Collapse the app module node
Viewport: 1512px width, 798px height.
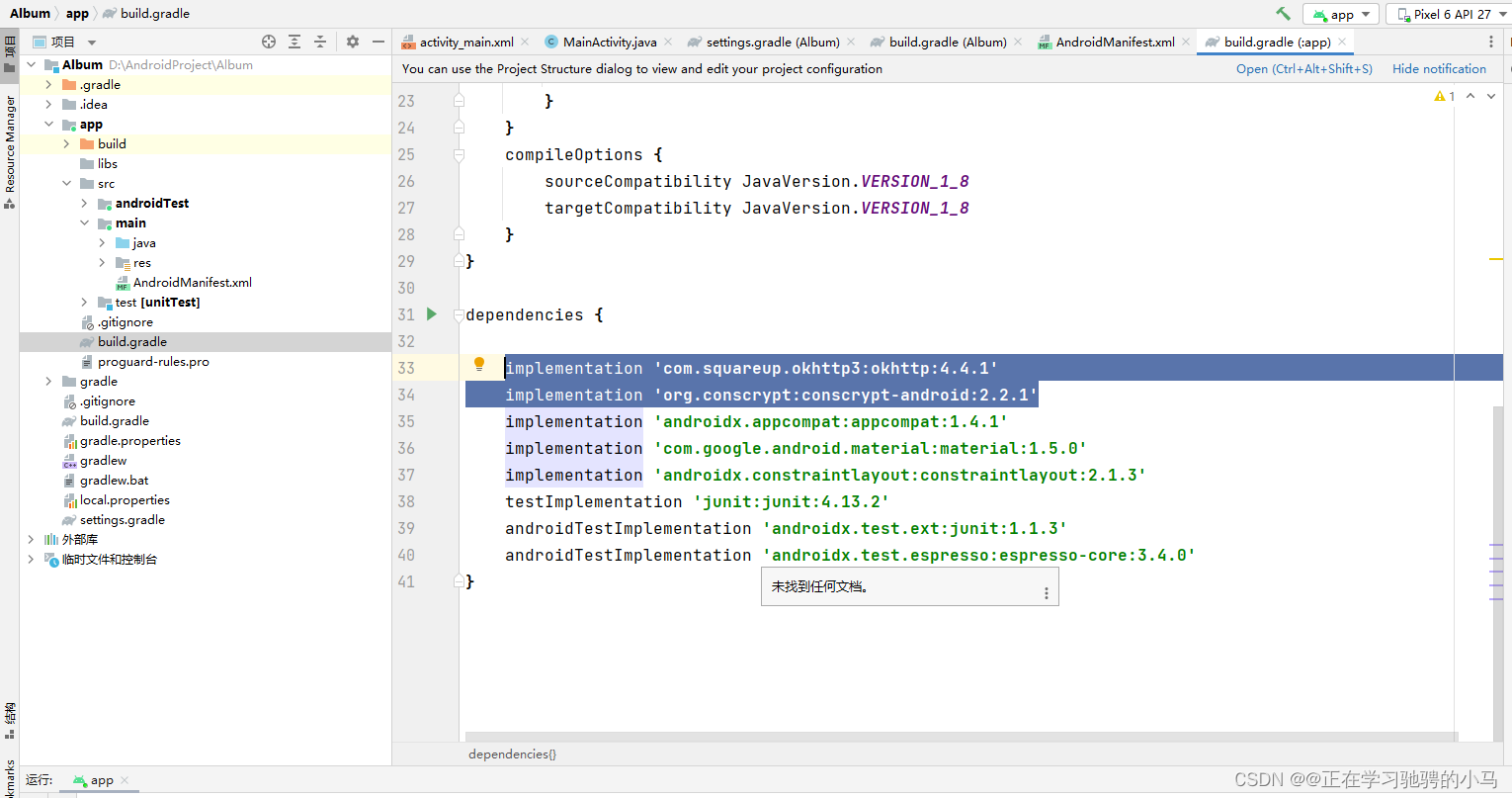point(48,125)
